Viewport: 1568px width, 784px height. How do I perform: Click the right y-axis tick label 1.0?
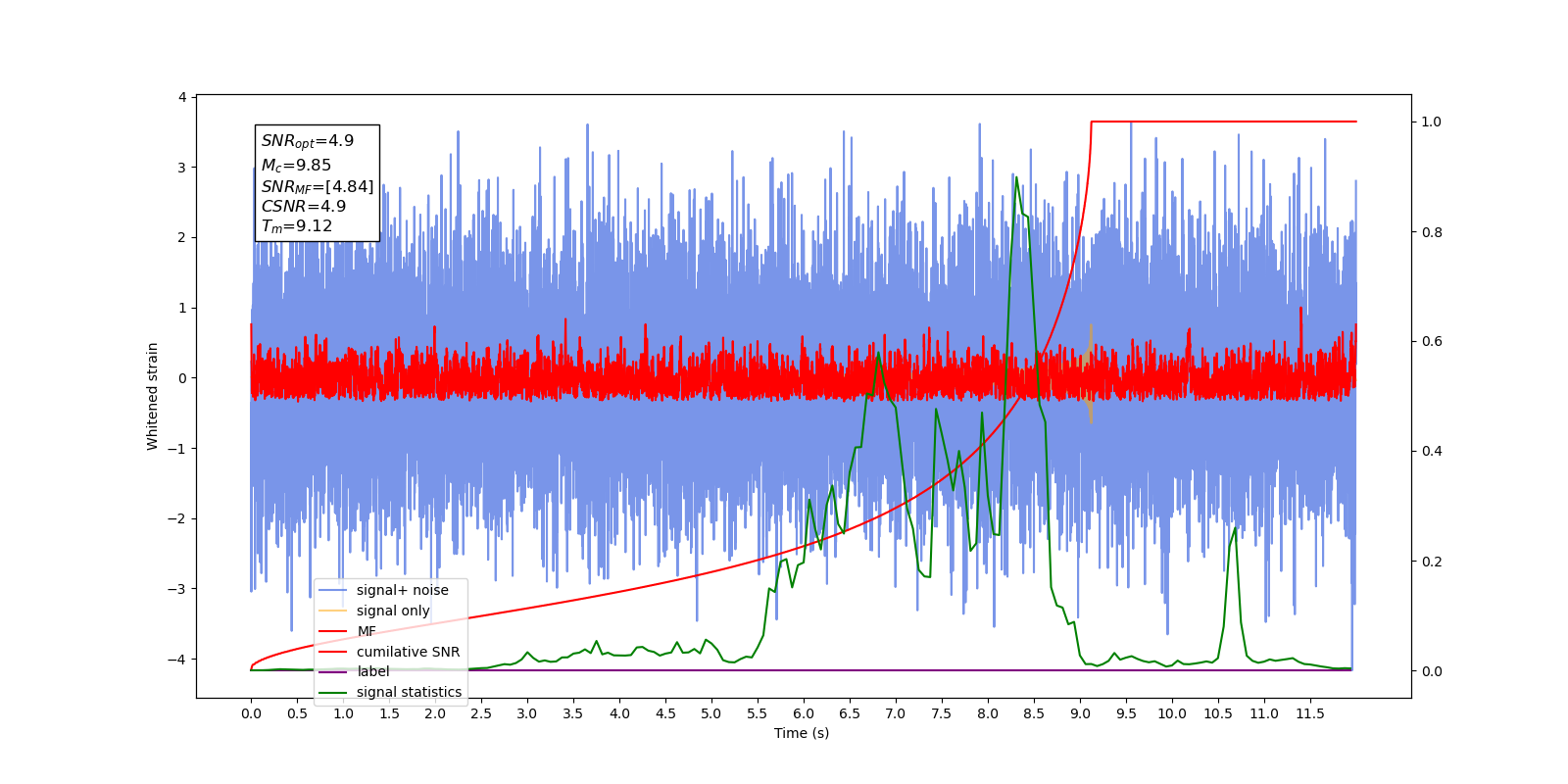click(1432, 122)
